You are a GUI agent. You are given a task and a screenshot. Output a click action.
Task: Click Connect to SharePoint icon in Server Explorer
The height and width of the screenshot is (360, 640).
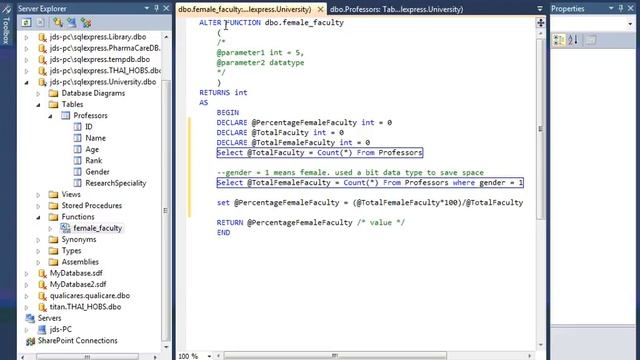pyautogui.click(x=86, y=22)
